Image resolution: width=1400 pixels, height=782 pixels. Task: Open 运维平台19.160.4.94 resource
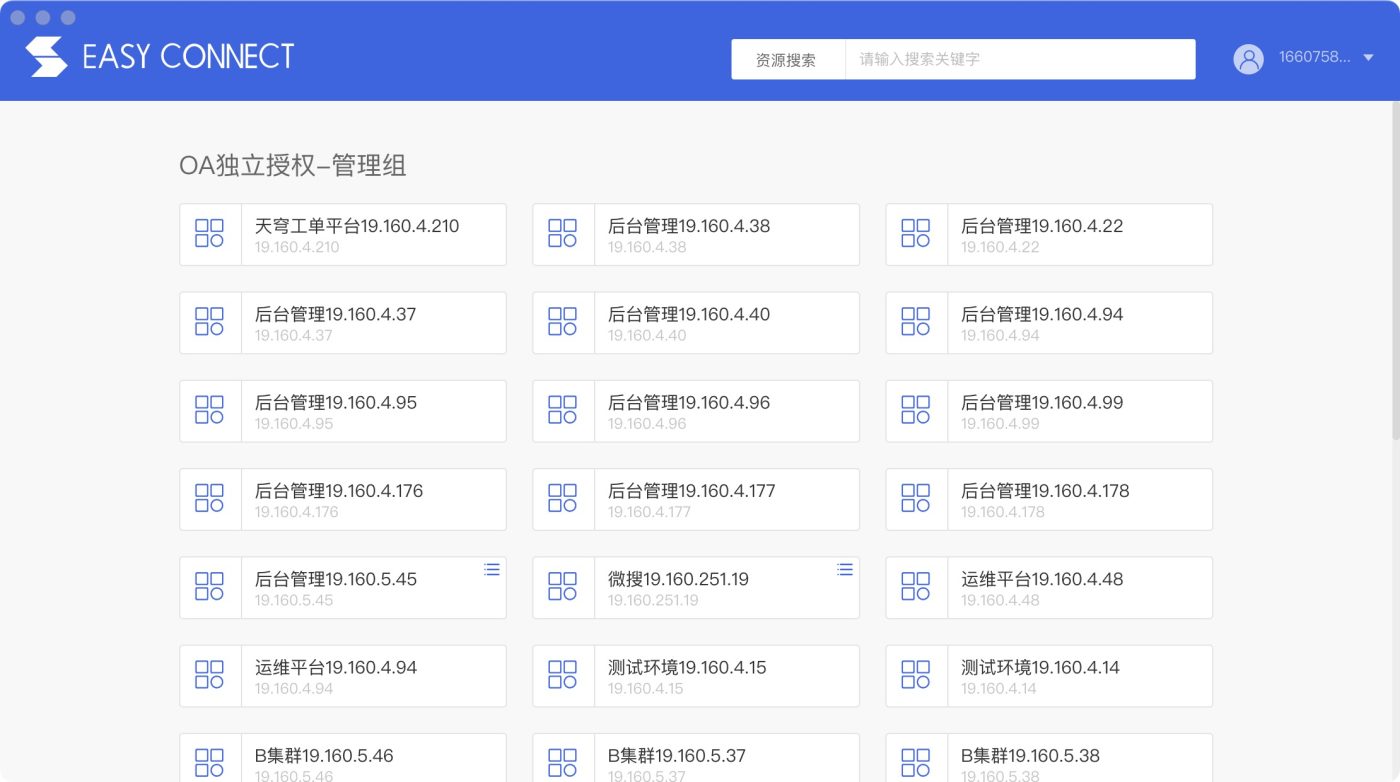[336, 668]
